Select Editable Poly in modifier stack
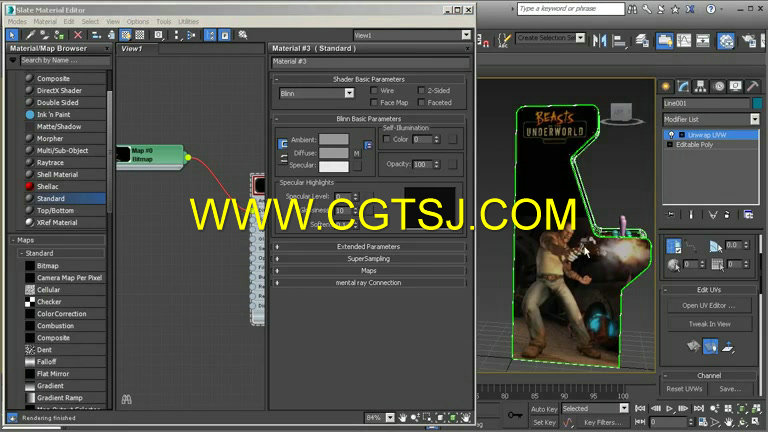The image size is (768, 432). 695,144
